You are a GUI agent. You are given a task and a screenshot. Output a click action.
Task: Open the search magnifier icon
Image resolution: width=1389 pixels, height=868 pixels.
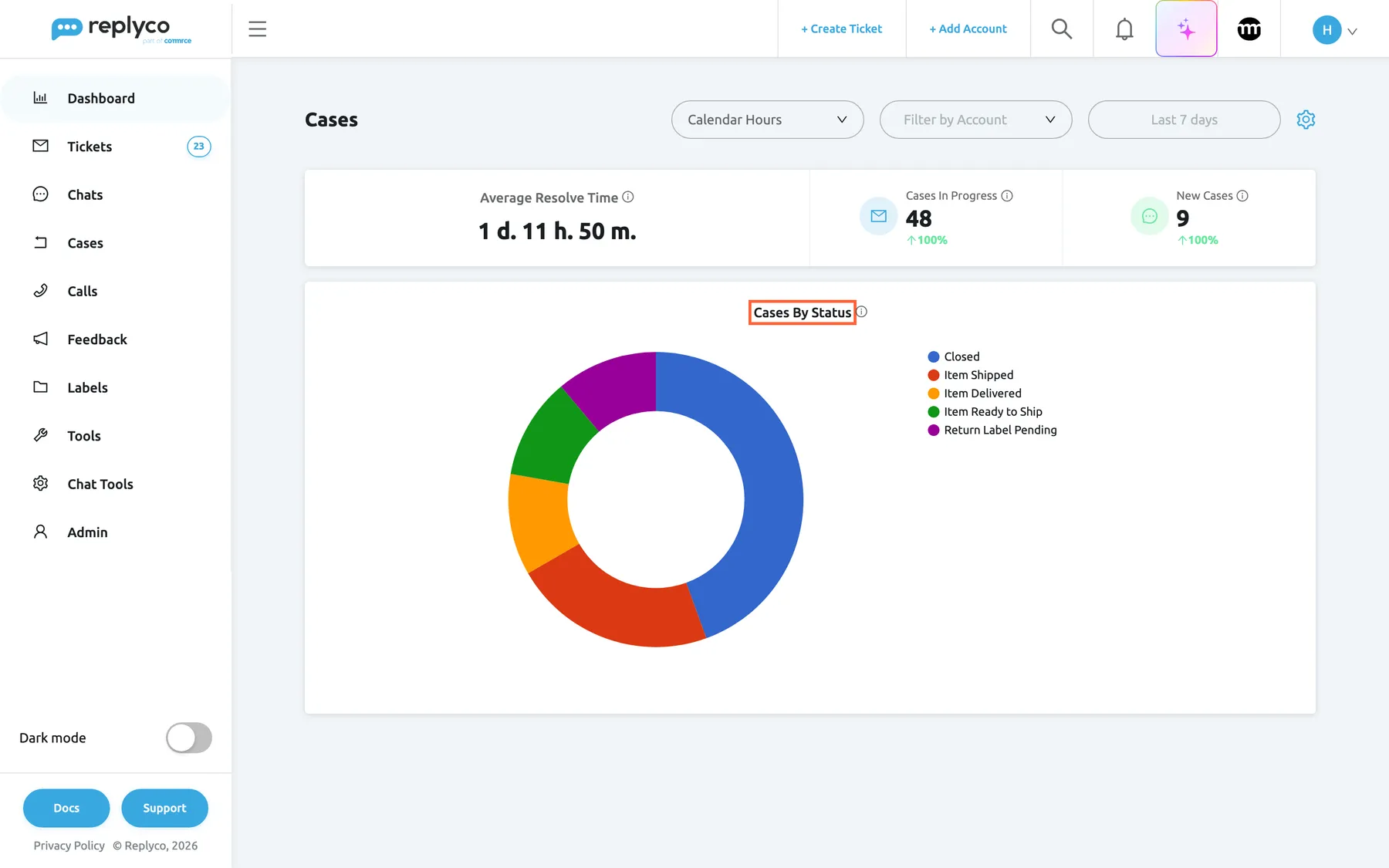point(1062,29)
